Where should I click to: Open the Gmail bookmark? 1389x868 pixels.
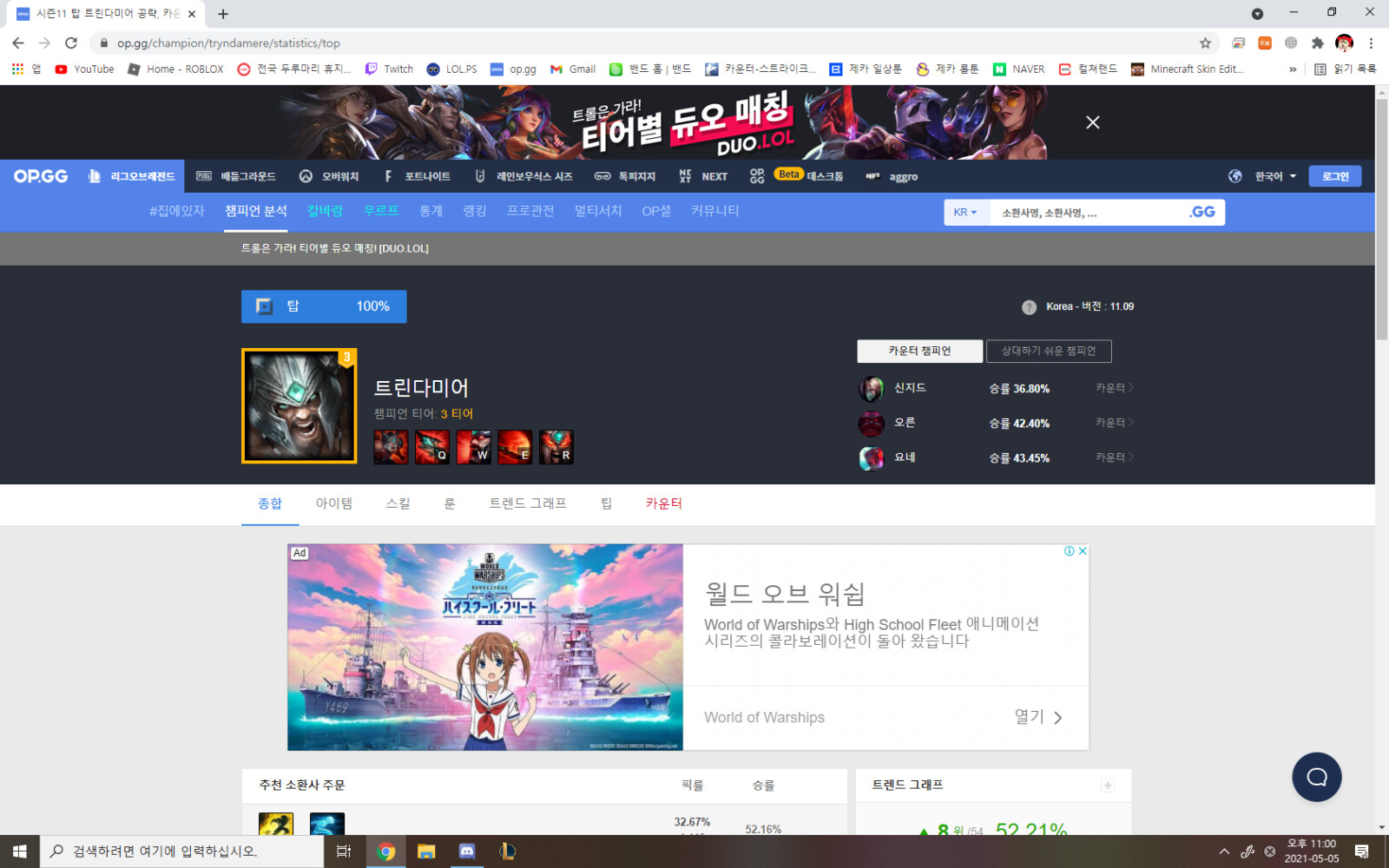(573, 69)
